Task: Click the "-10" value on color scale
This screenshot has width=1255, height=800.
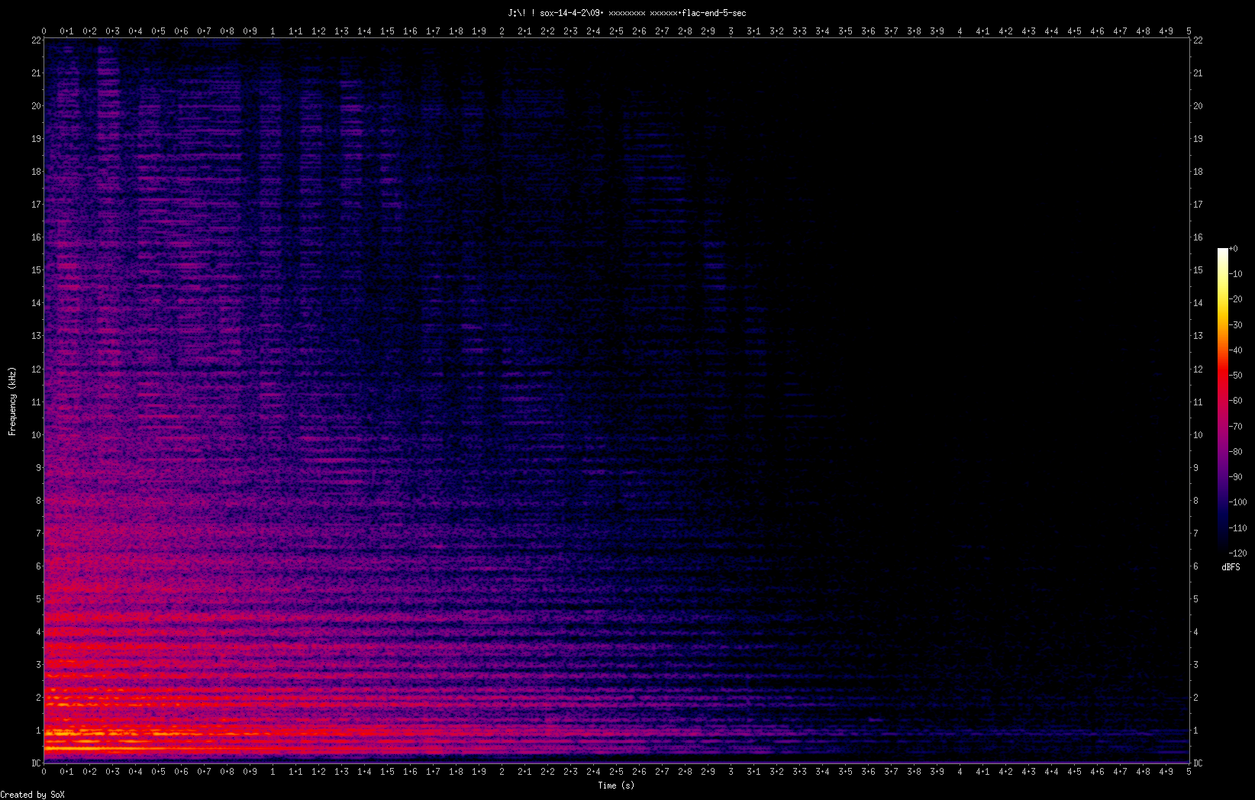Action: [x=1237, y=274]
